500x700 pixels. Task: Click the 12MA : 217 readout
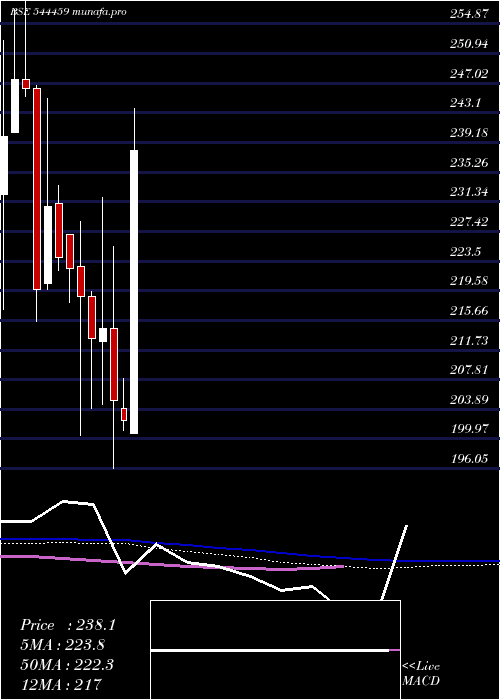61,684
